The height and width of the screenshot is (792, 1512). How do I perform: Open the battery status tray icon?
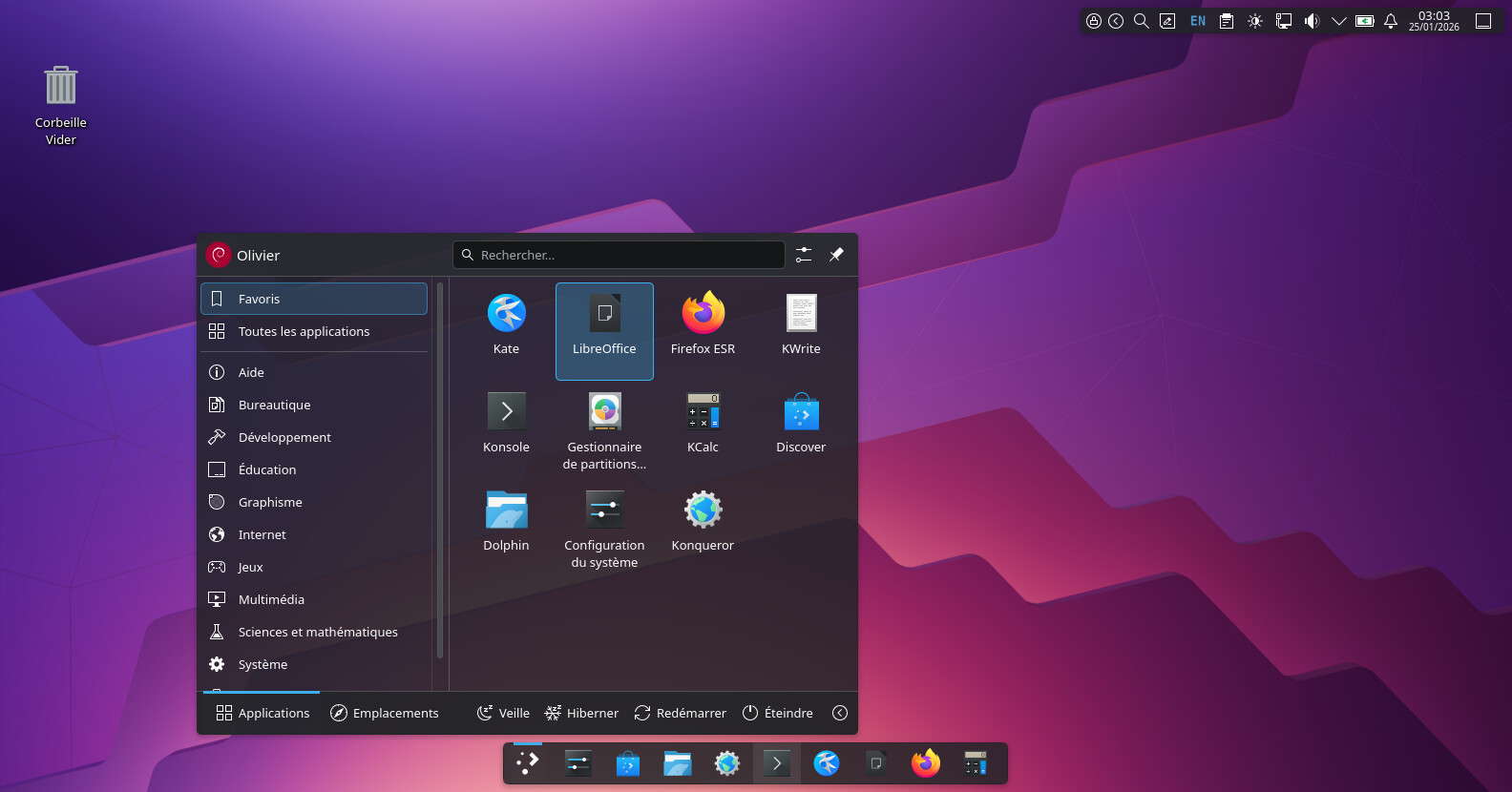tap(1365, 21)
